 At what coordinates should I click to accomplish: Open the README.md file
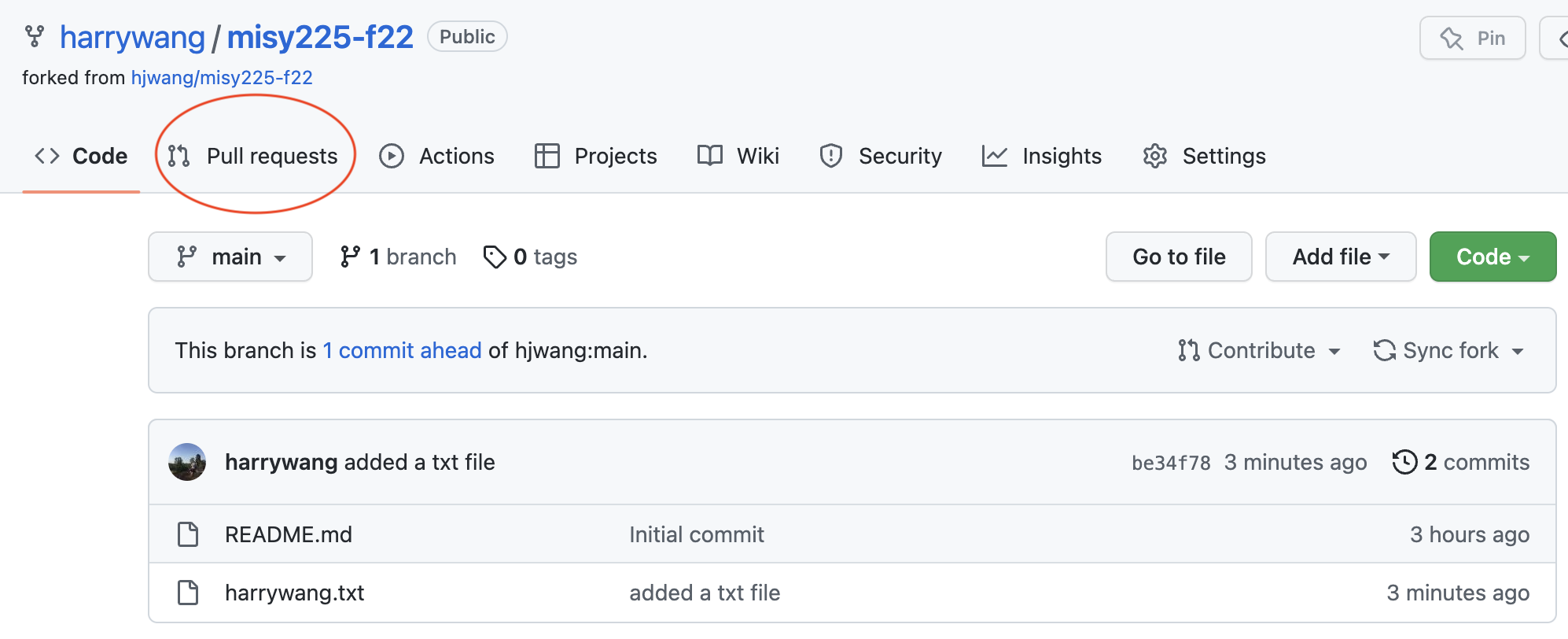pos(289,534)
